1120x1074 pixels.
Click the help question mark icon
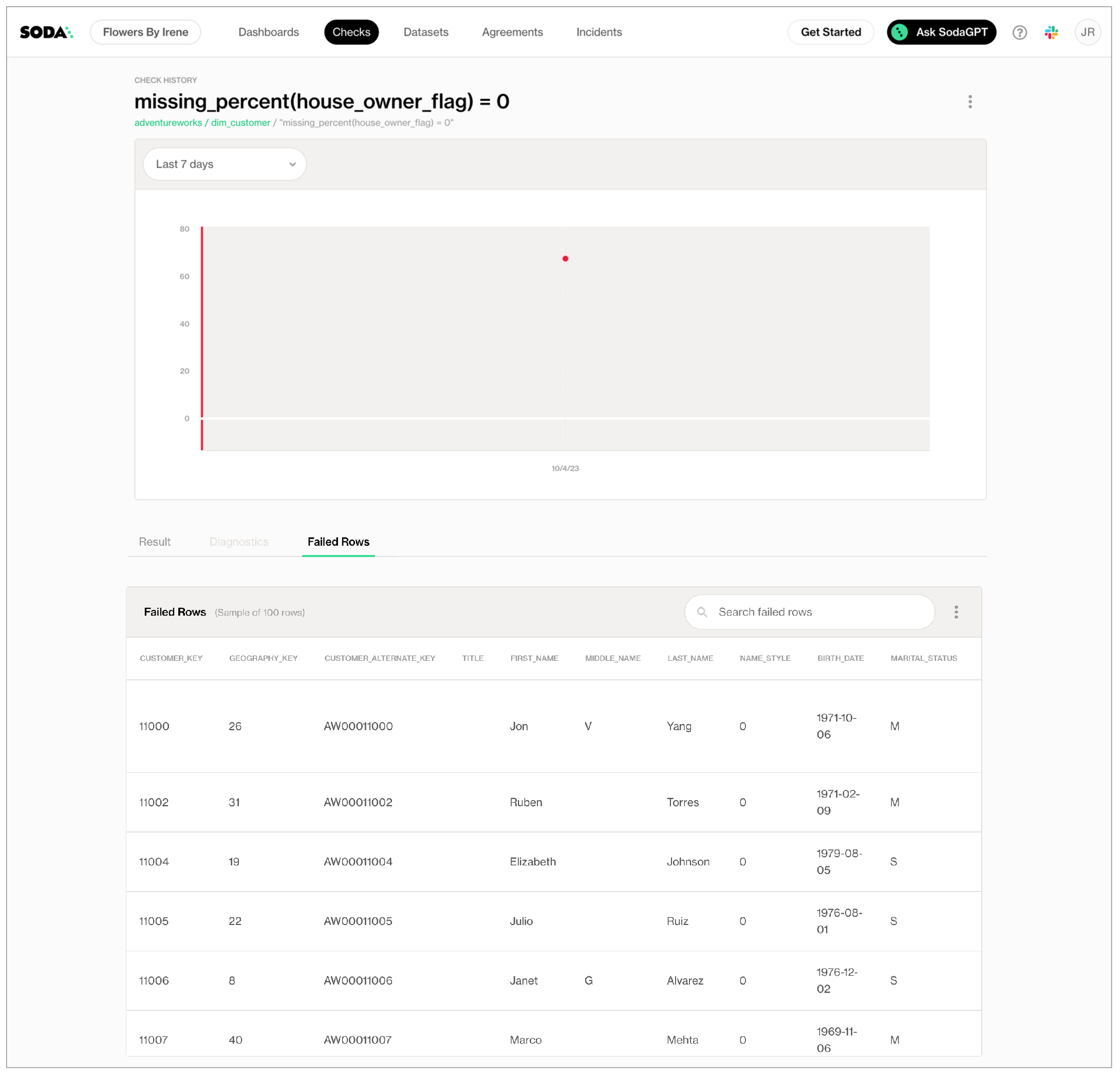1019,32
